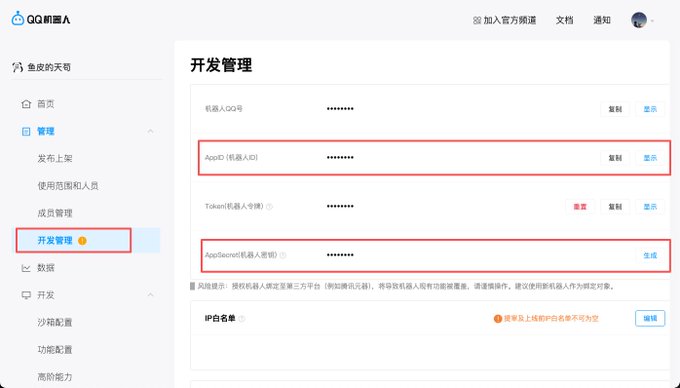Click the help icon next to Token(机器人令牌)
Screen dimensions: 680x388
[269, 207]
